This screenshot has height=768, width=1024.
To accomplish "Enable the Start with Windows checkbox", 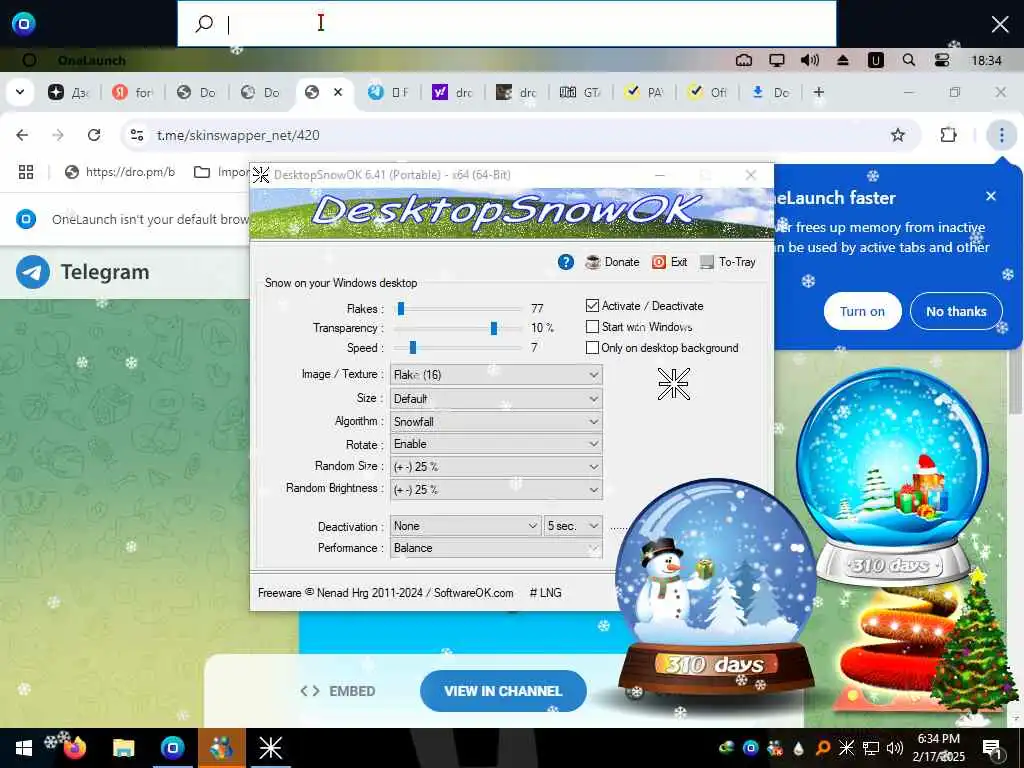I will (592, 327).
